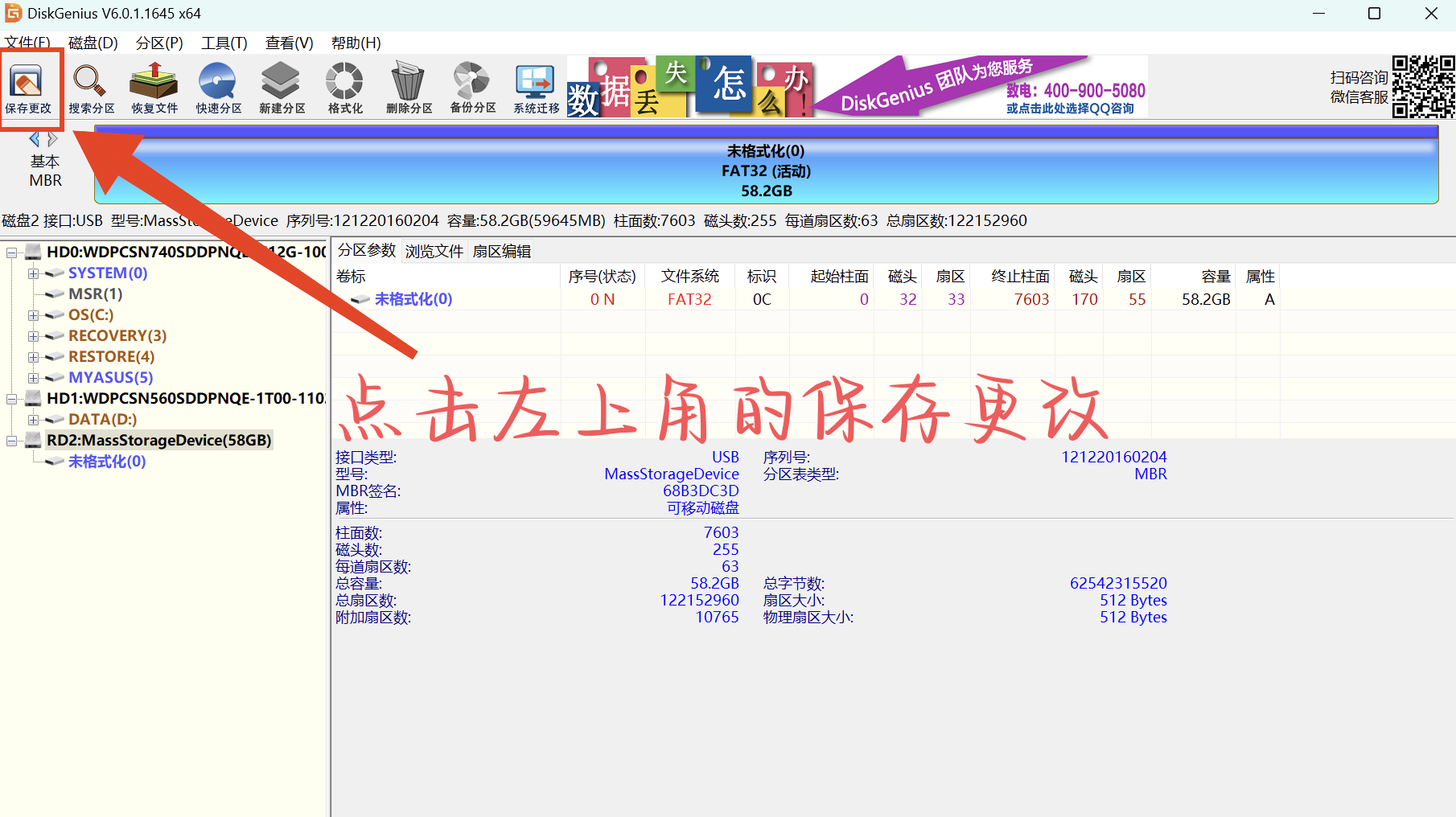
Task: Click the partition icon beside MSR(1)
Action: (55, 294)
